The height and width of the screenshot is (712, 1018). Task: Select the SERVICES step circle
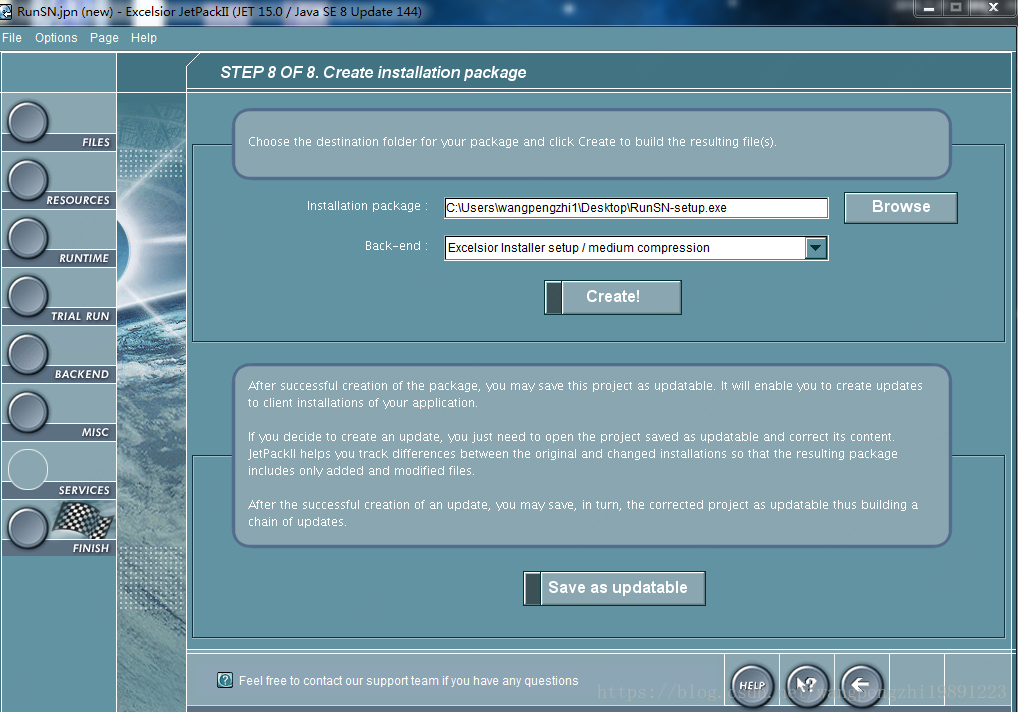coord(28,469)
